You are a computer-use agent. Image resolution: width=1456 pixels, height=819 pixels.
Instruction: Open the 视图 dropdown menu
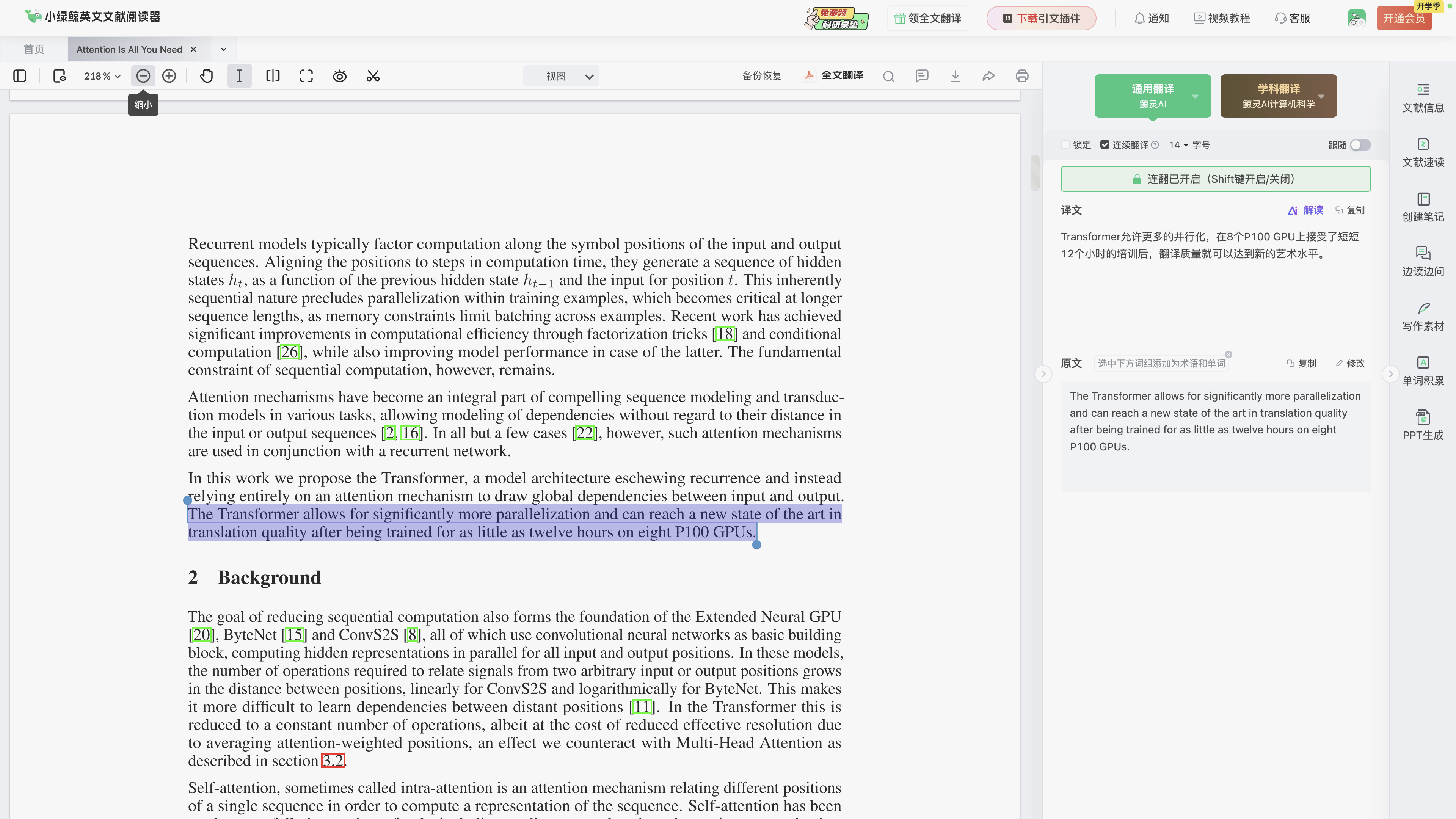click(561, 76)
